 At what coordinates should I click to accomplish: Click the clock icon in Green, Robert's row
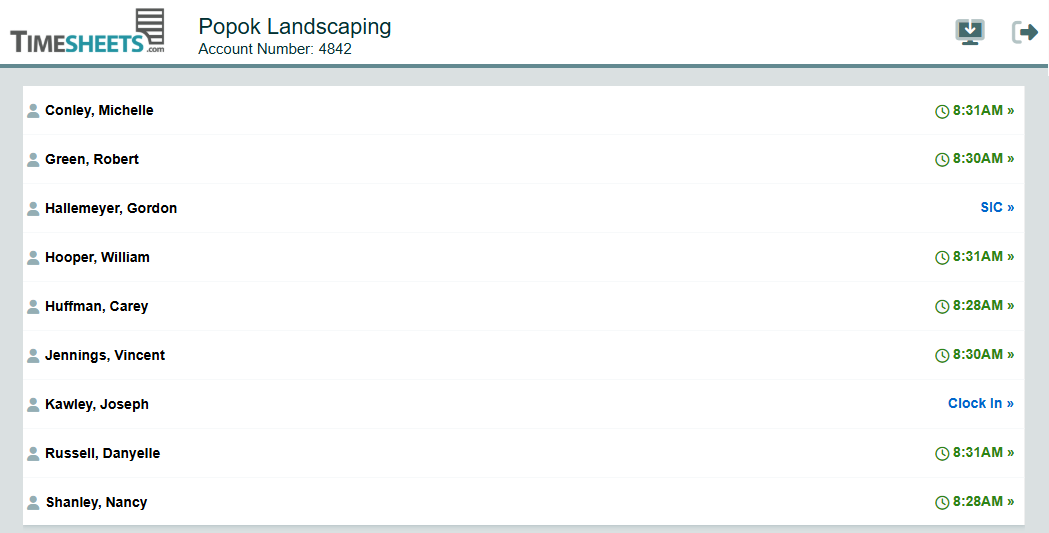942,160
